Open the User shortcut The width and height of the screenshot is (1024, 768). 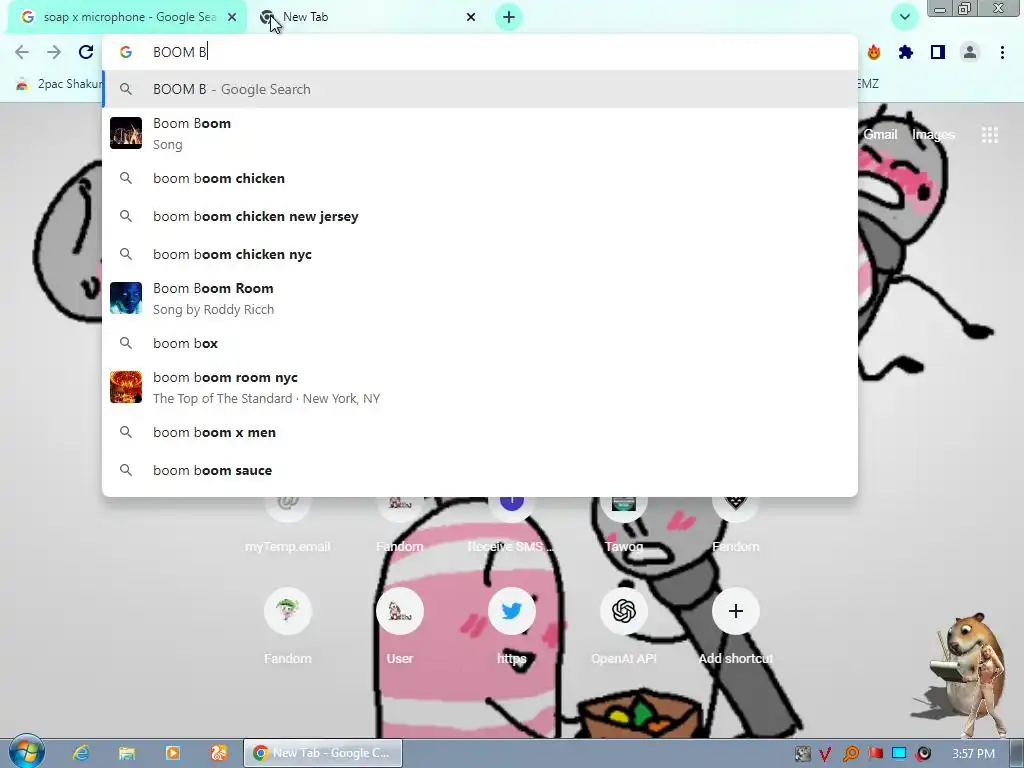(x=400, y=627)
